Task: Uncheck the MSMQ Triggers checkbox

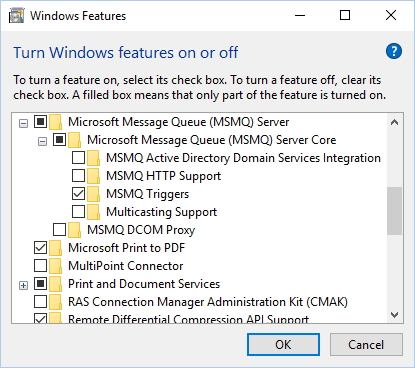Action: 78,194
